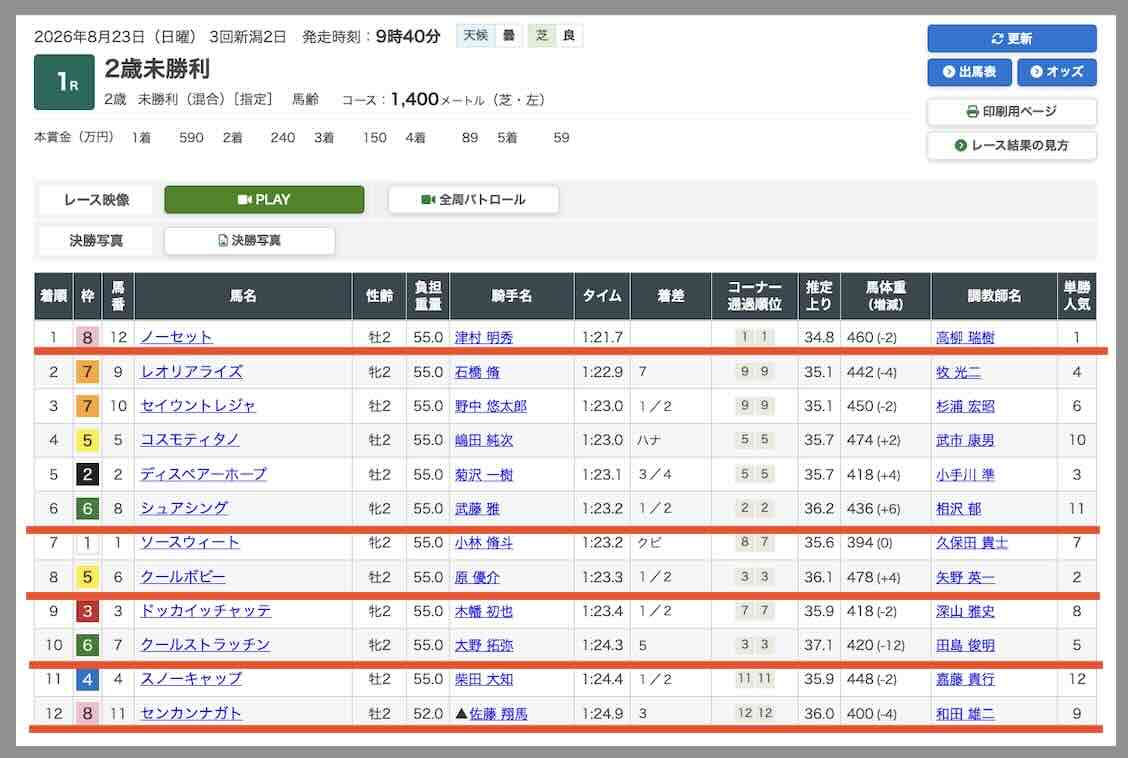1128x758 pixels.
Task: Open trainer link 和田 雄二
Action: coord(965,713)
